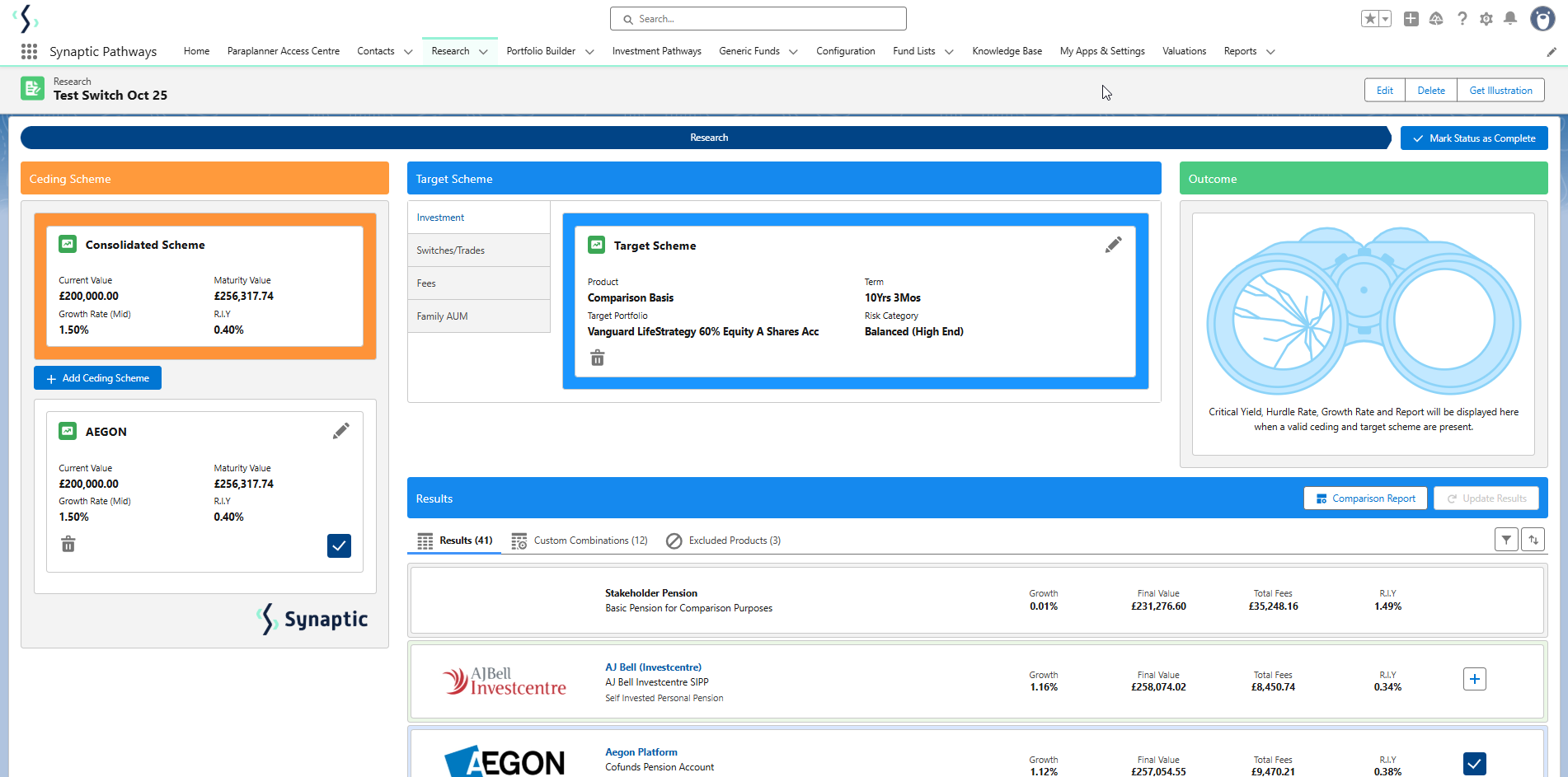The width and height of the screenshot is (1568, 777).
Task: Click Add Ceding Scheme
Action: tap(97, 378)
